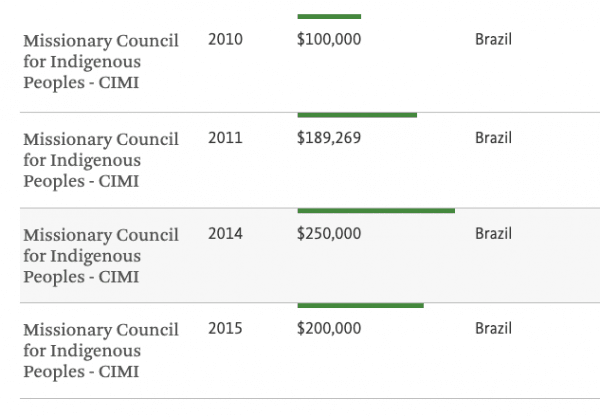The width and height of the screenshot is (600, 417).
Task: Click the green bar above $200,000
Action: pyautogui.click(x=360, y=305)
